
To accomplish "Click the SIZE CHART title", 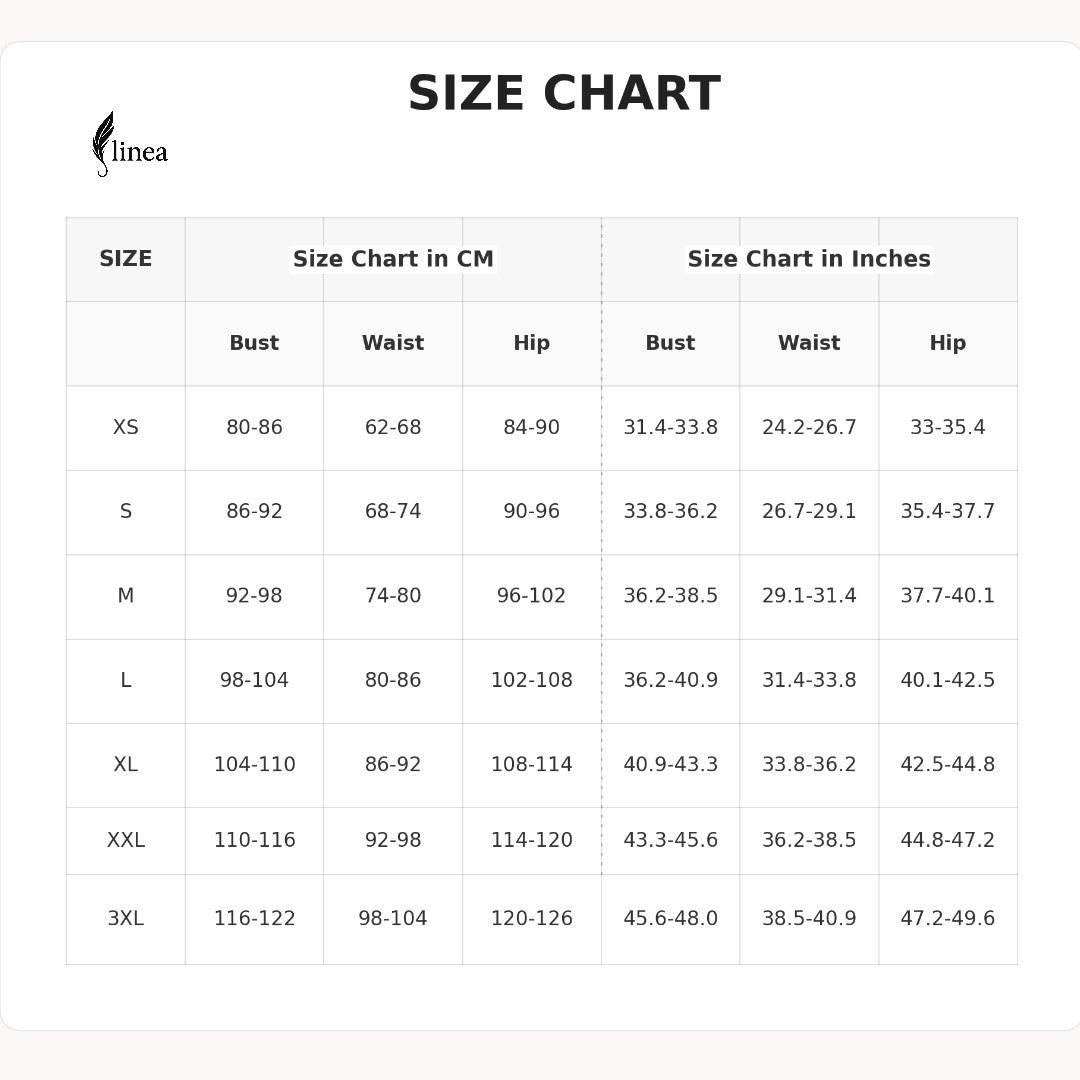I will [564, 94].
